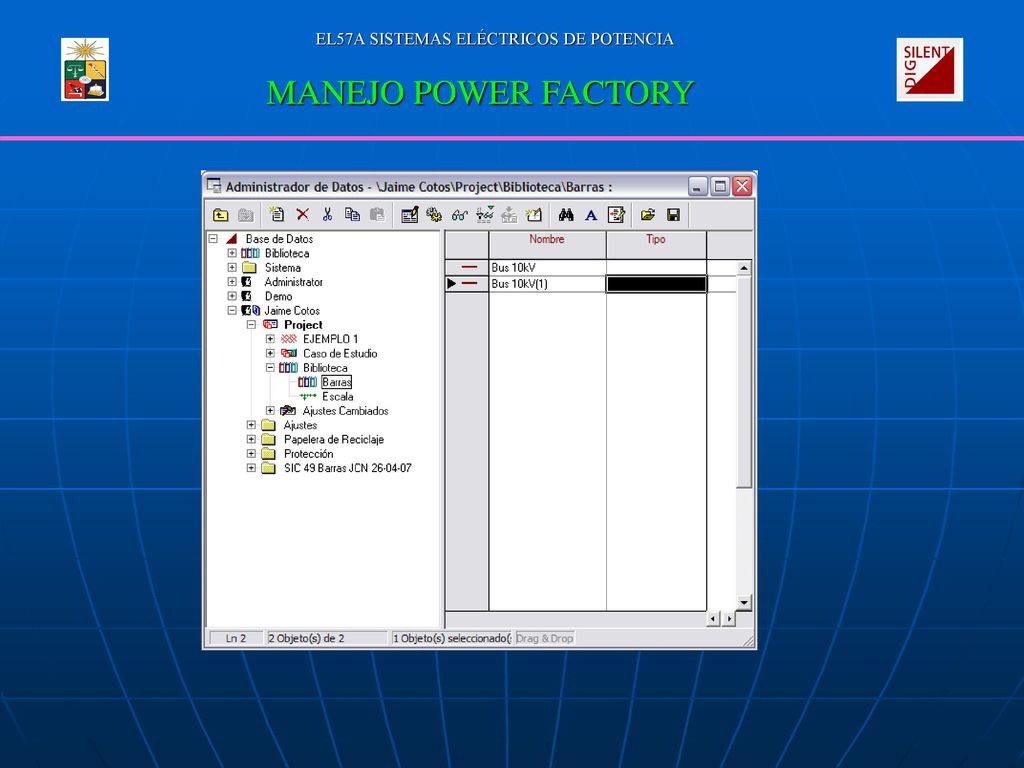The width and height of the screenshot is (1024, 768).
Task: Delete the selection with the red X icon
Action: [x=302, y=214]
